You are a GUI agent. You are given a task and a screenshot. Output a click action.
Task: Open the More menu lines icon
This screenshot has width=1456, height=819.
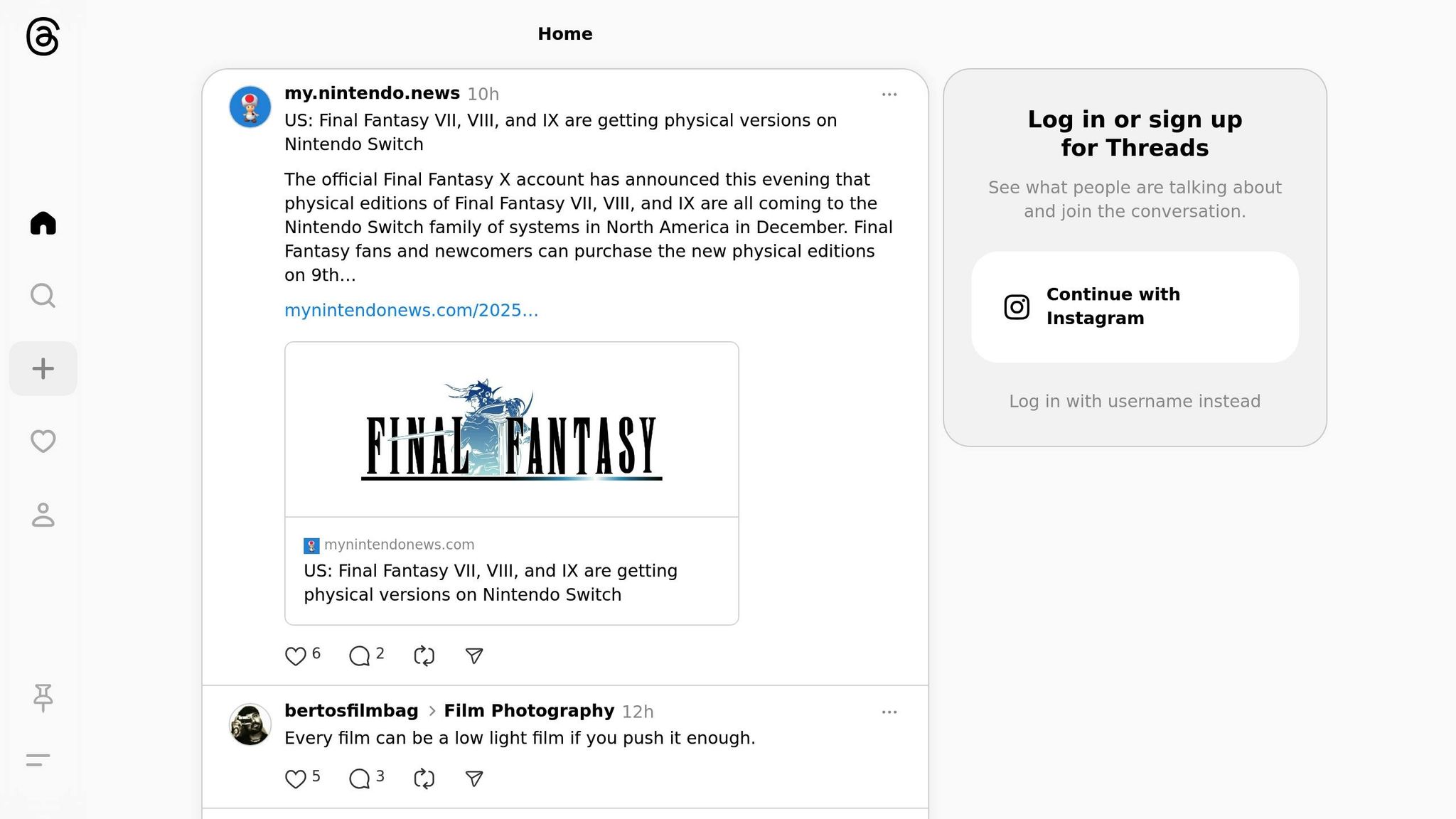click(38, 760)
